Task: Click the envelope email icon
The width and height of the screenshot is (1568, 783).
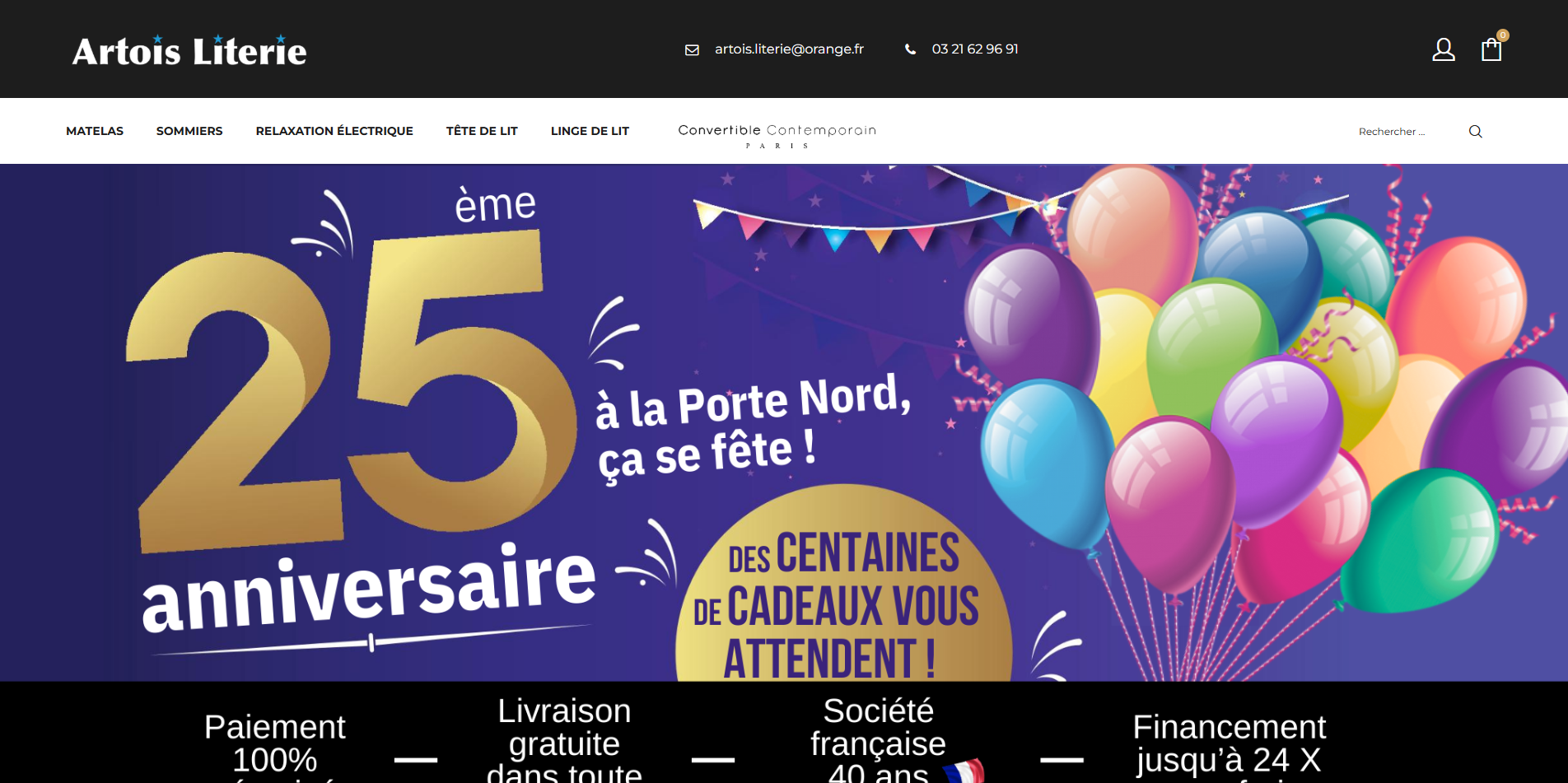Action: point(692,49)
